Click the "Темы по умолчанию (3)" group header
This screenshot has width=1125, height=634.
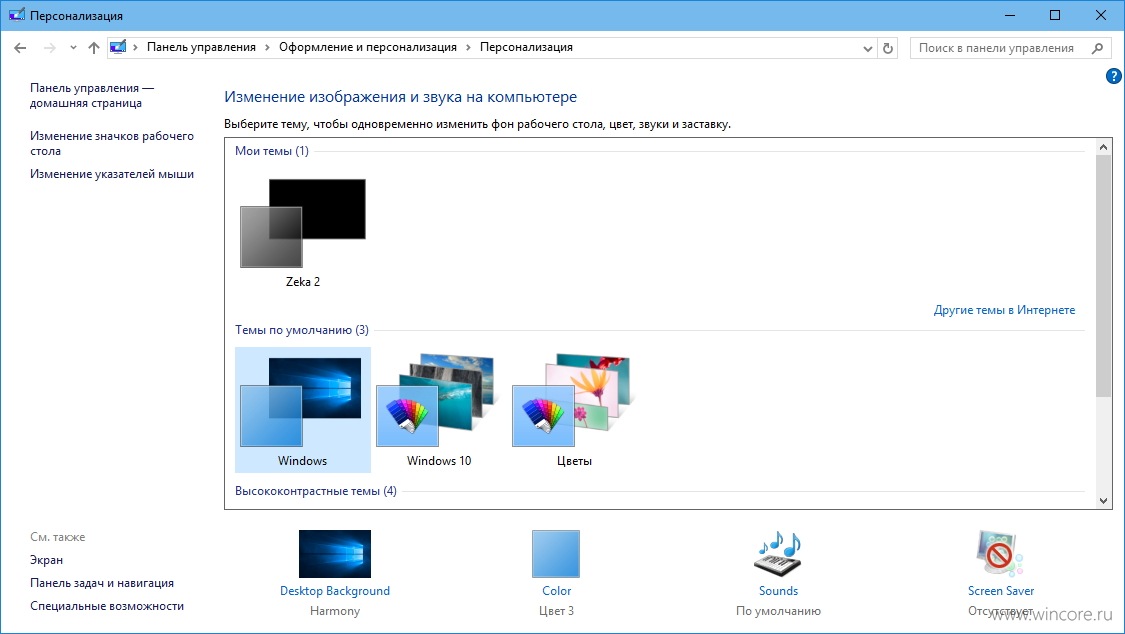click(302, 330)
